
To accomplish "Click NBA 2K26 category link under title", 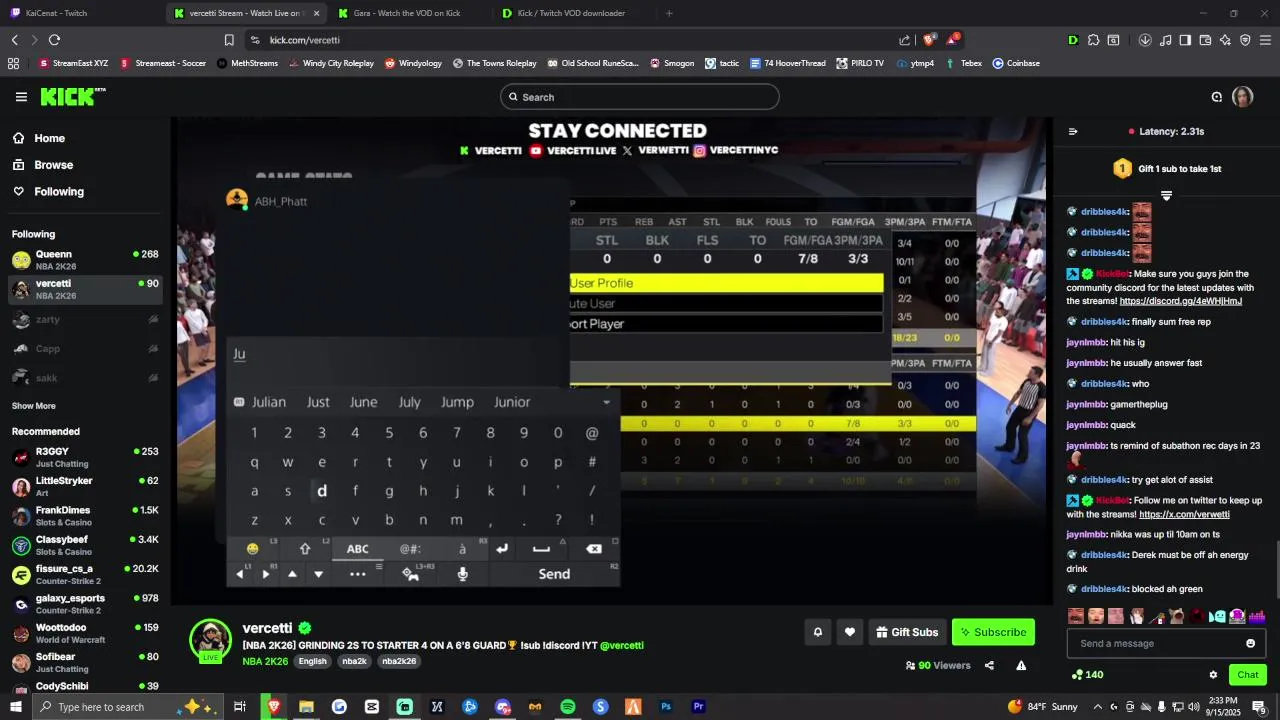I will [x=265, y=661].
